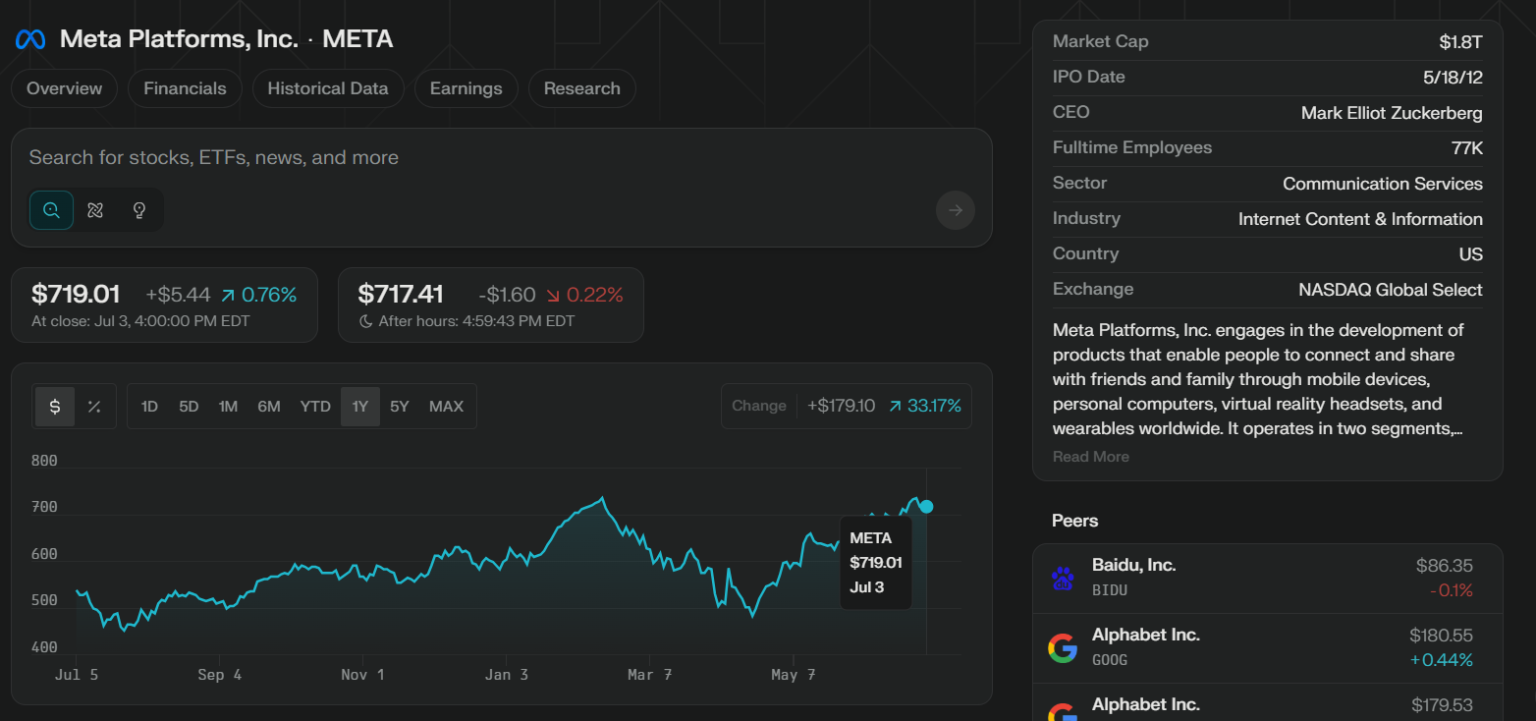Select the magnifier search mode icon
This screenshot has width=1536, height=721.
point(51,210)
